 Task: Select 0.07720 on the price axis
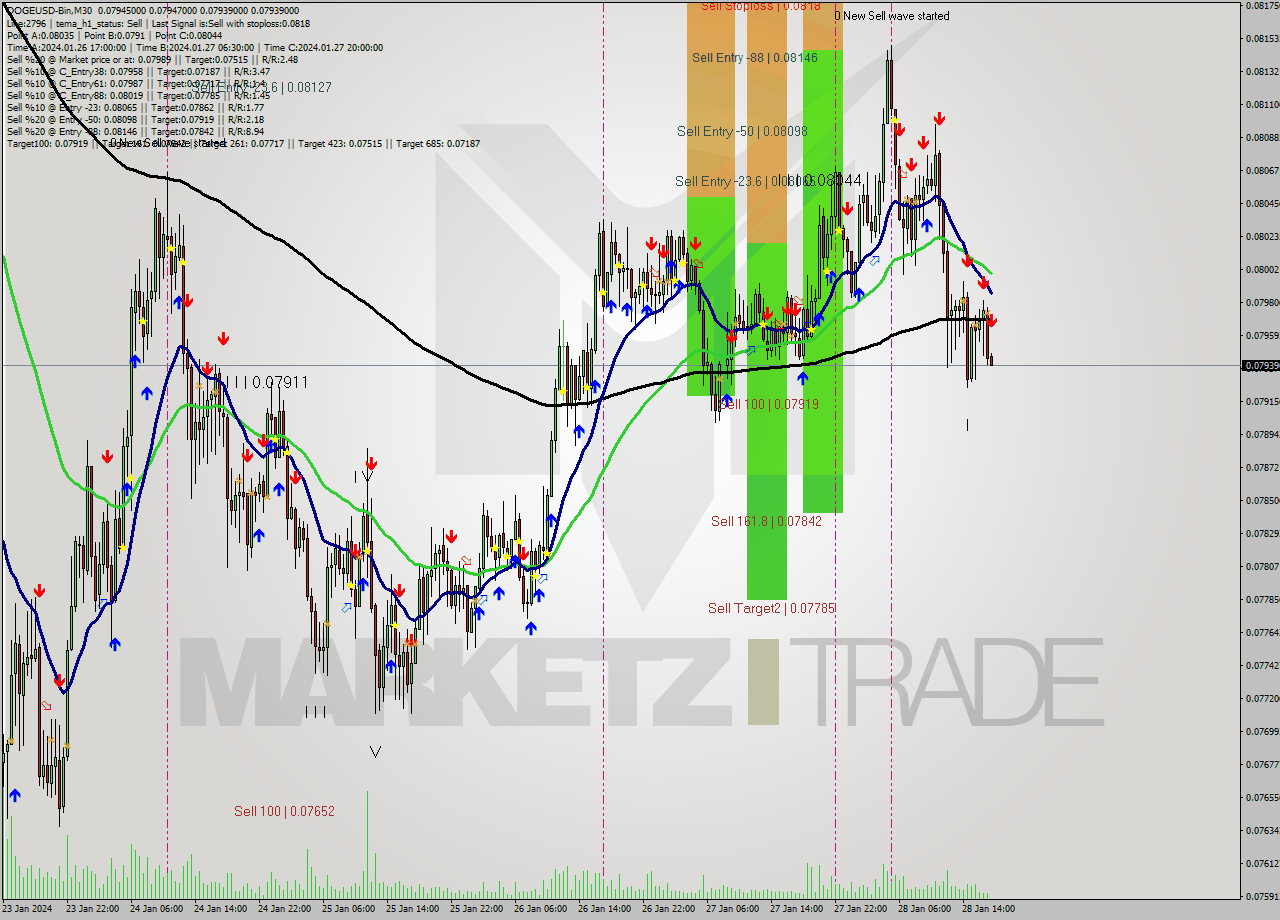tap(1262, 698)
